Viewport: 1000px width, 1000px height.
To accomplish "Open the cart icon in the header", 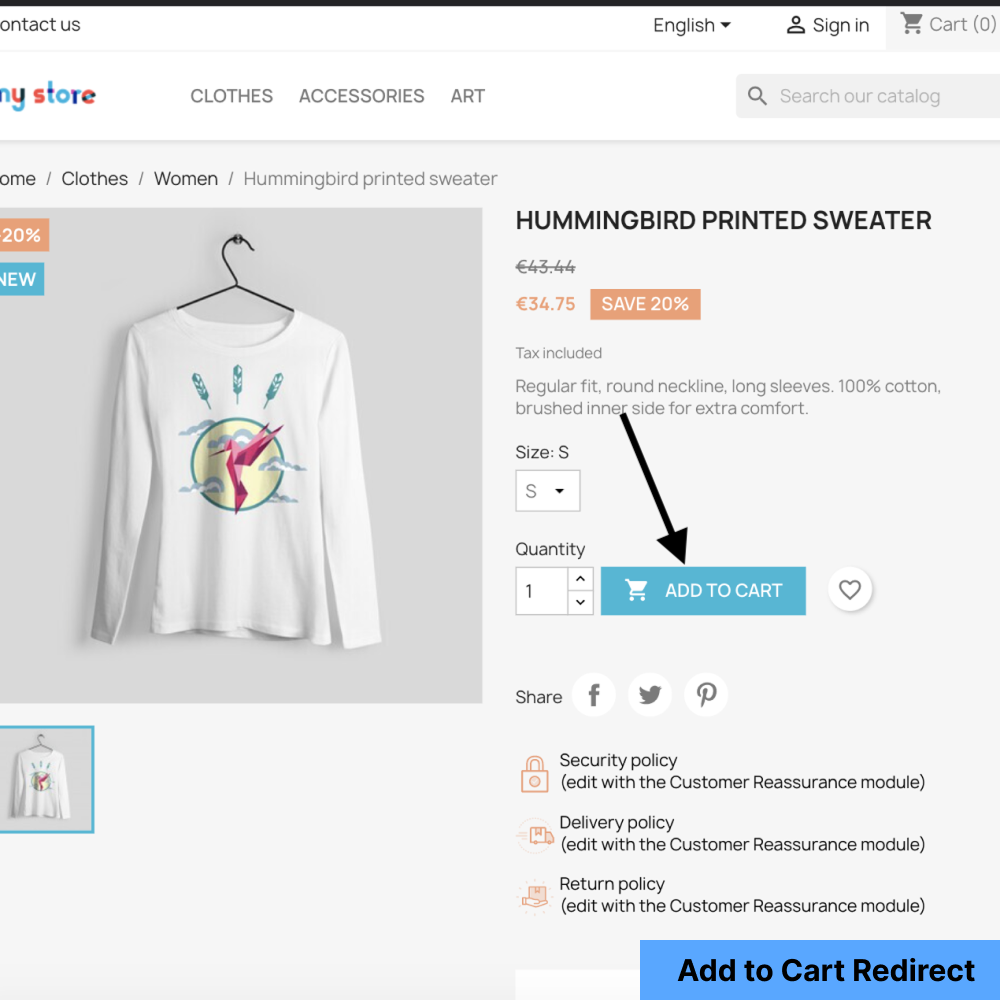I will pyautogui.click(x=911, y=23).
